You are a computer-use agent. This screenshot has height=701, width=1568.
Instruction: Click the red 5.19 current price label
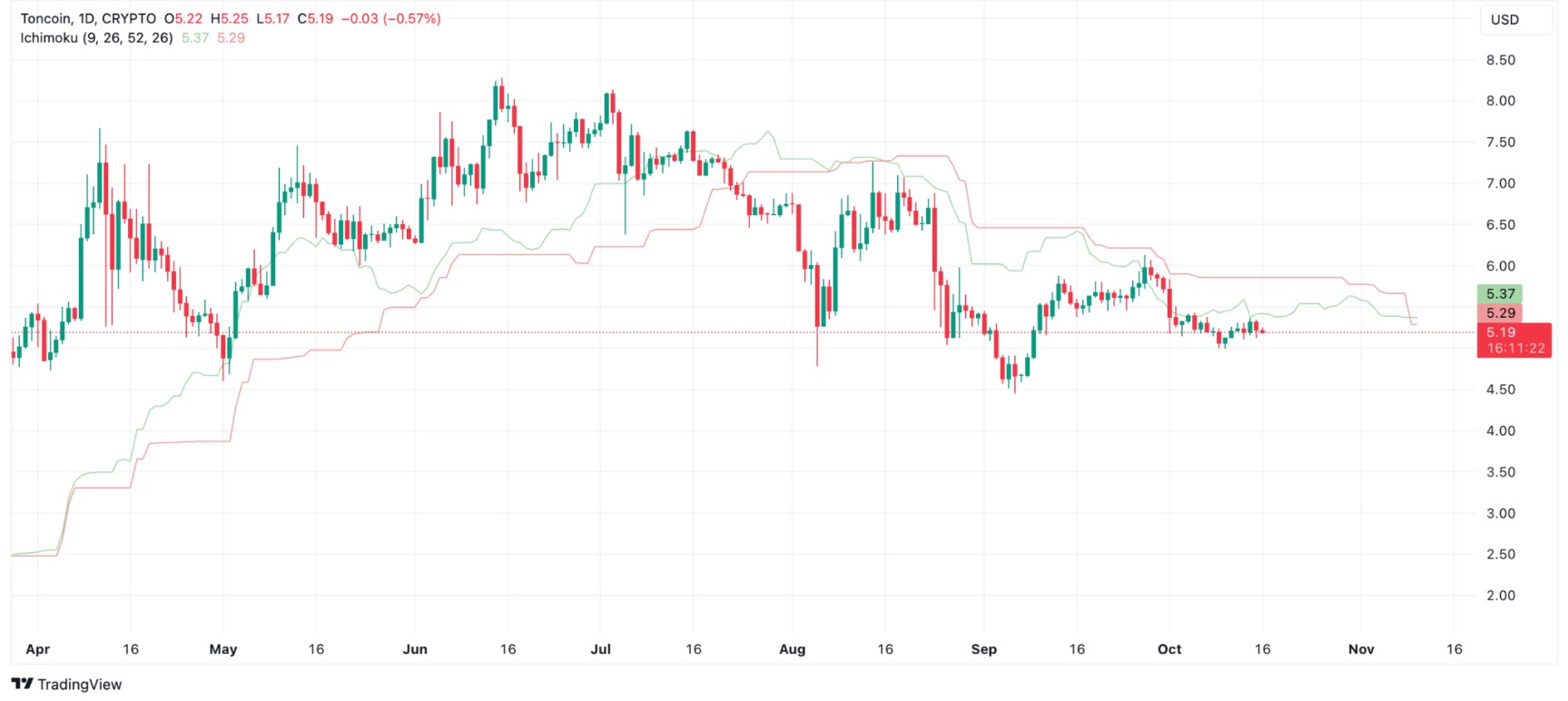click(1500, 332)
